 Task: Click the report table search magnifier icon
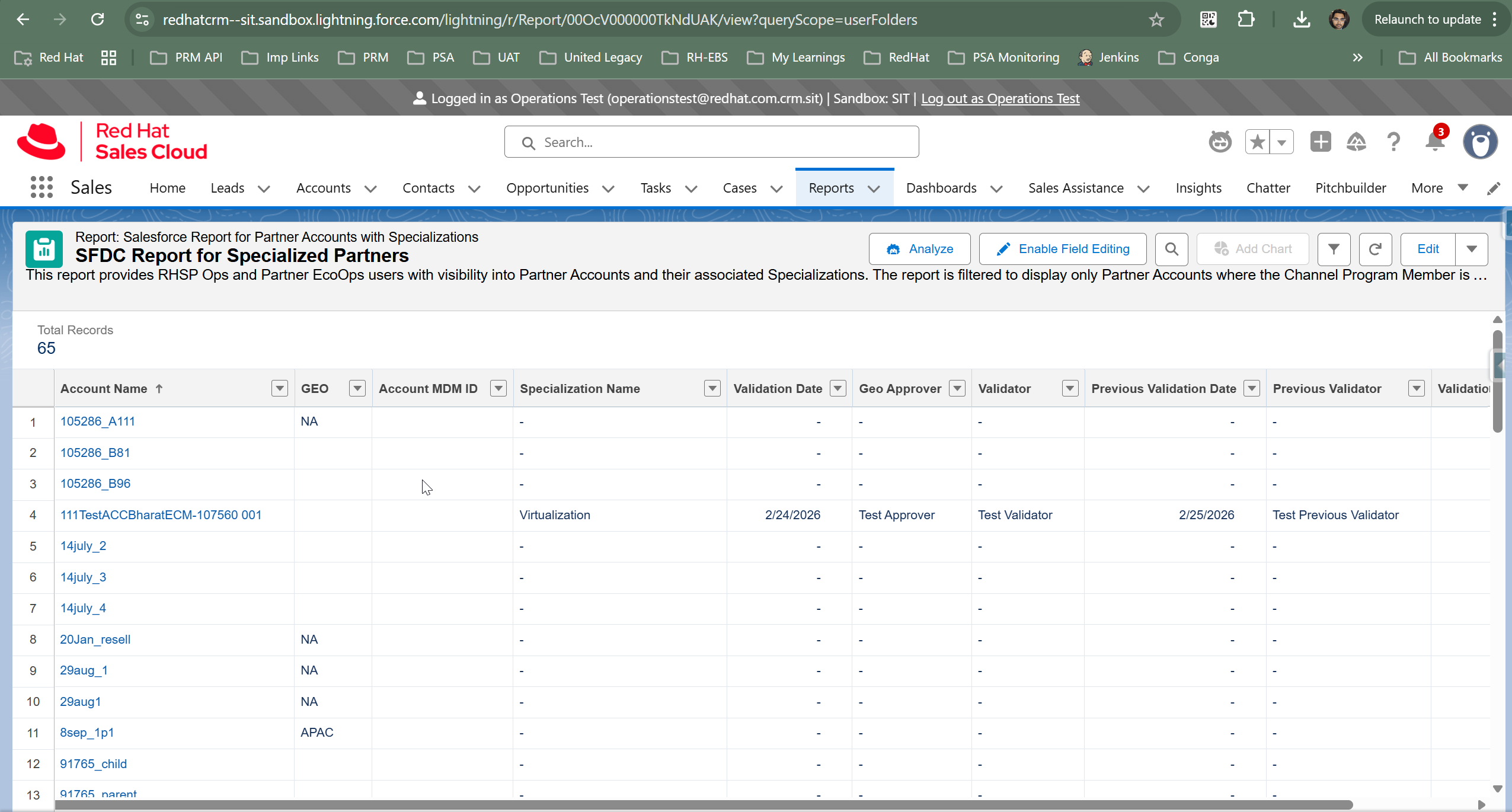(x=1171, y=249)
